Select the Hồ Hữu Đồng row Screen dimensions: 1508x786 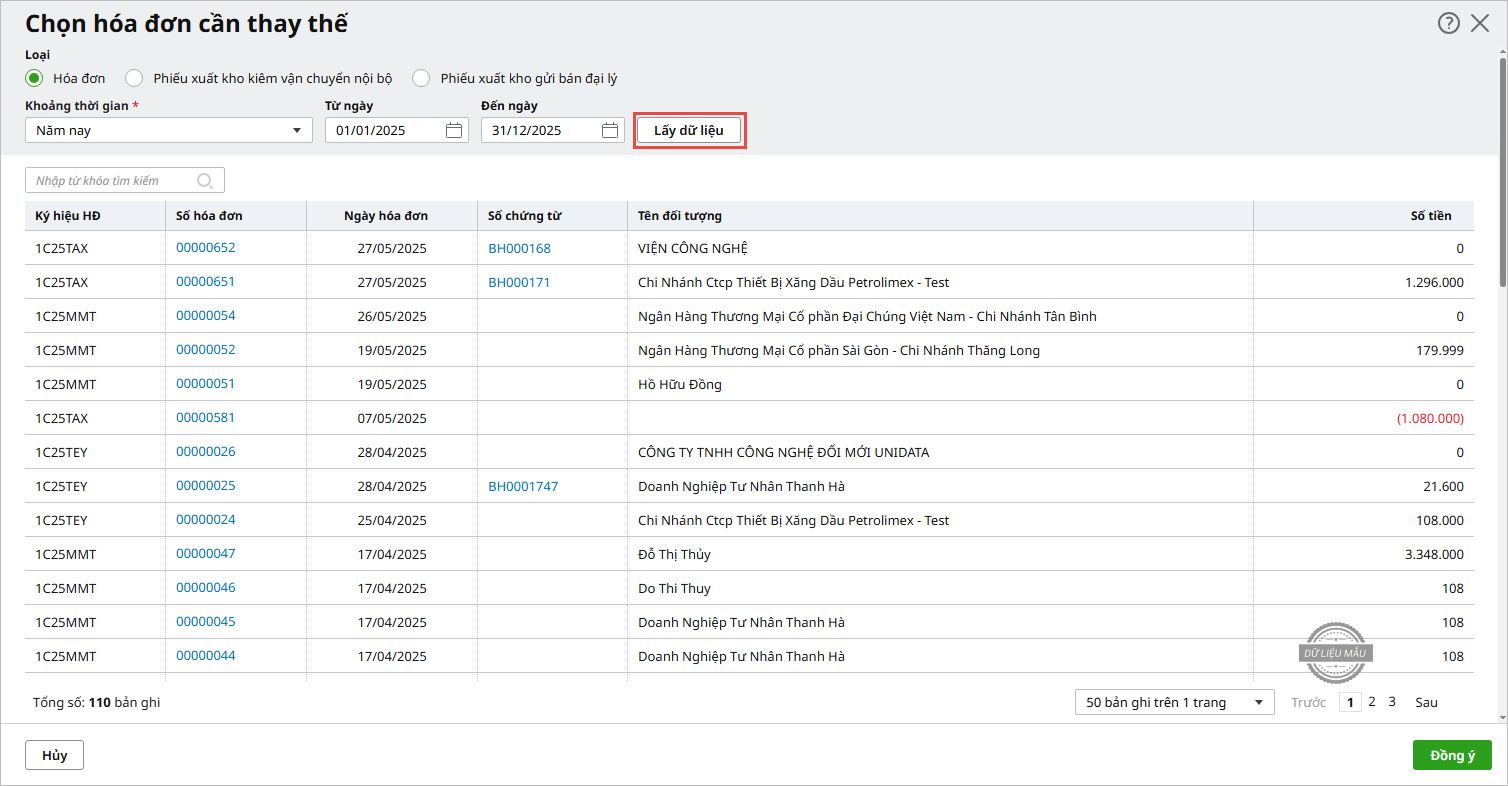[749, 384]
